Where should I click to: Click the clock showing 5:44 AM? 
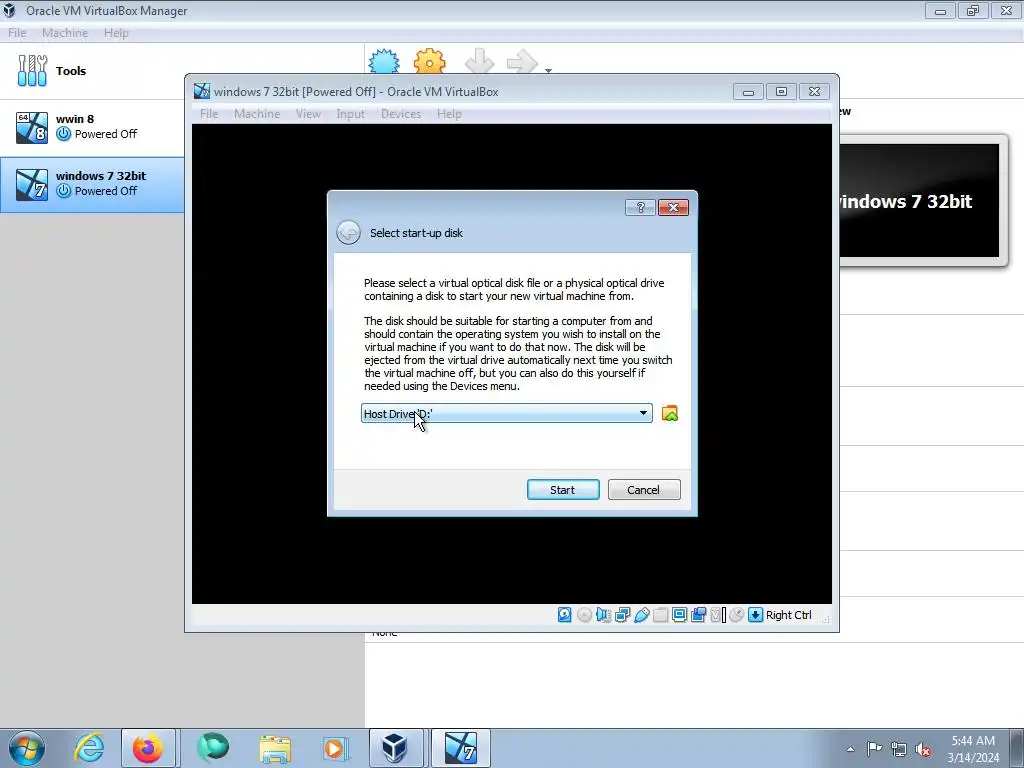click(973, 749)
